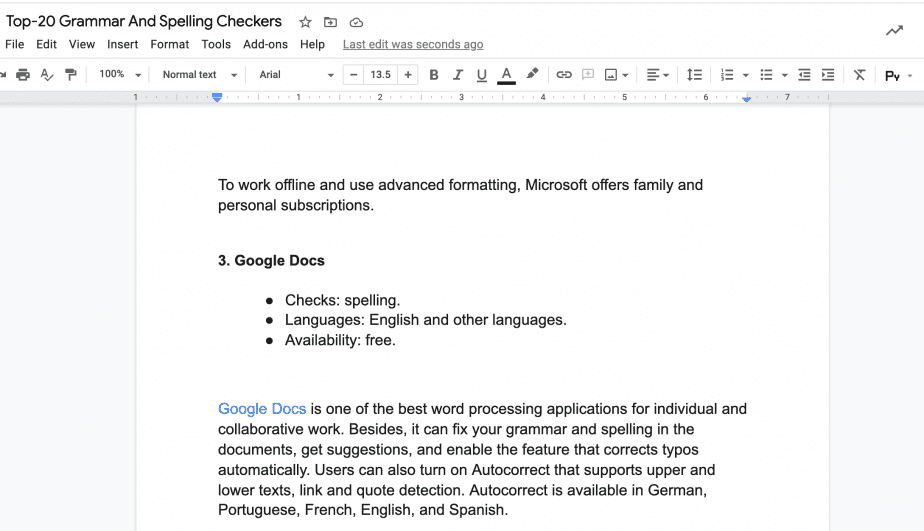Click the '3. Google Docs' heading
This screenshot has height=531, width=924.
tap(271, 260)
